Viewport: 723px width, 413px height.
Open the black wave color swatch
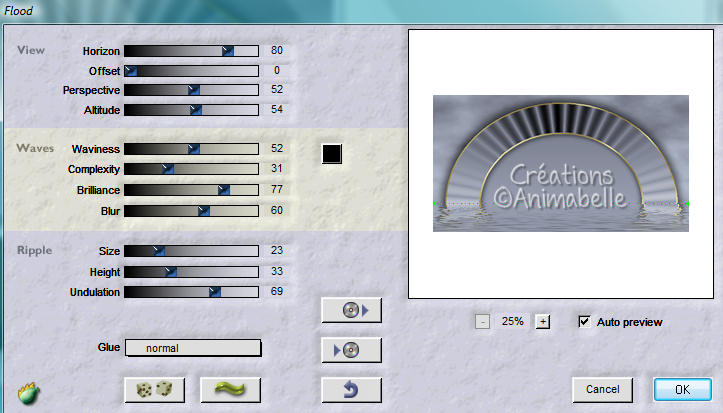pyautogui.click(x=332, y=153)
